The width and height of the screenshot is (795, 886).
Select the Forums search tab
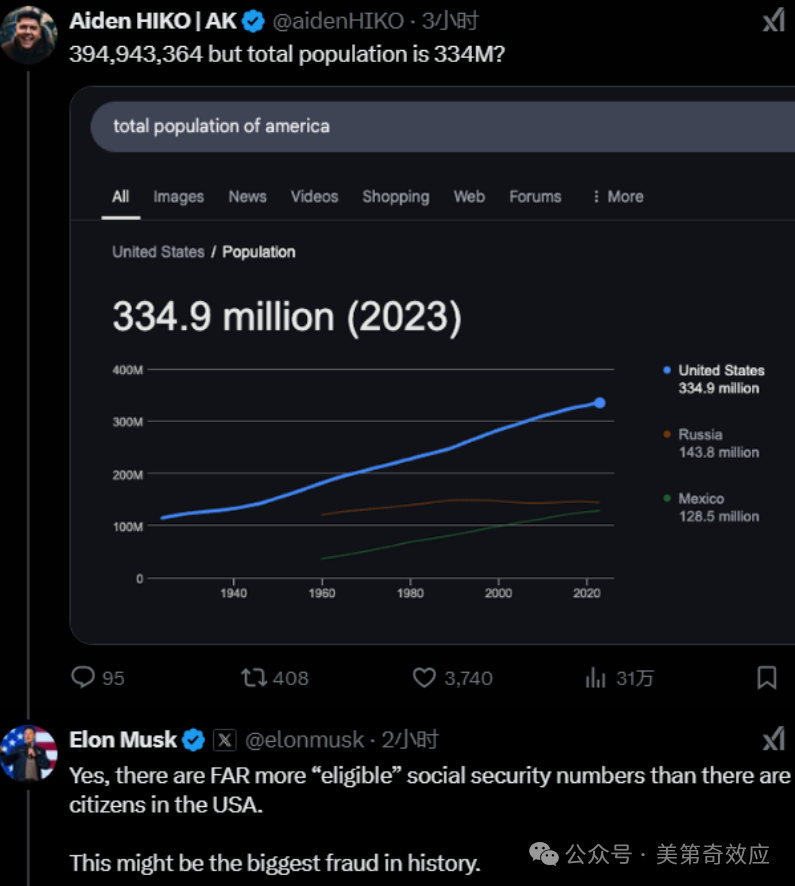click(535, 197)
